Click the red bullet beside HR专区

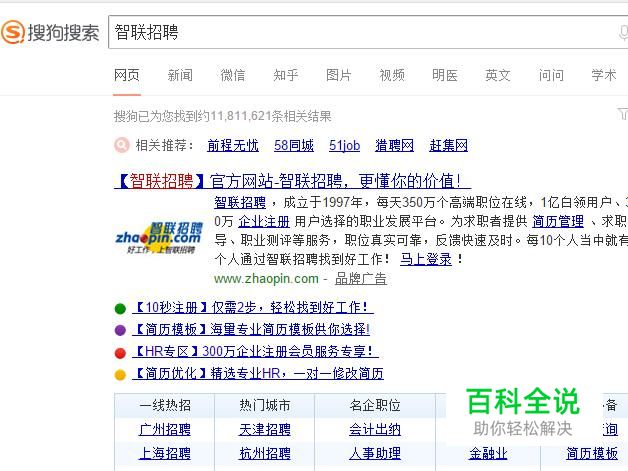point(120,353)
